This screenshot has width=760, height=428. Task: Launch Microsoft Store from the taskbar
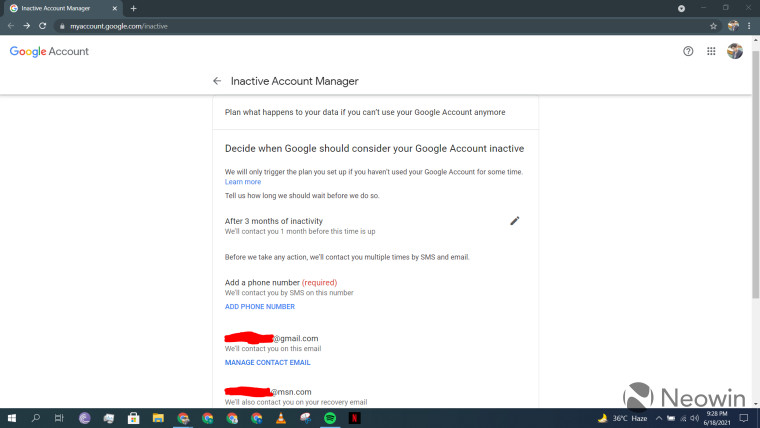tap(133, 418)
